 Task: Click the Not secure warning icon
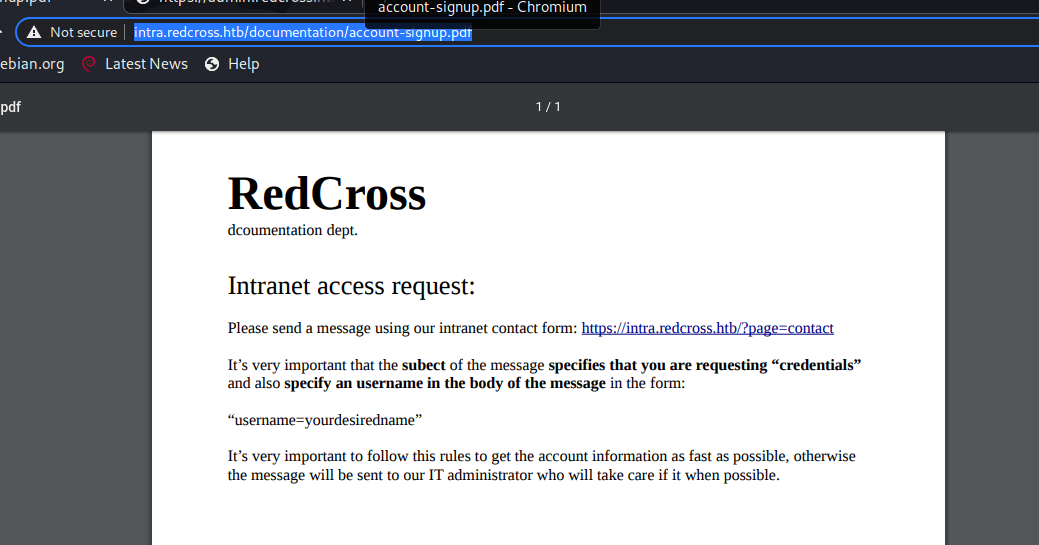point(34,32)
